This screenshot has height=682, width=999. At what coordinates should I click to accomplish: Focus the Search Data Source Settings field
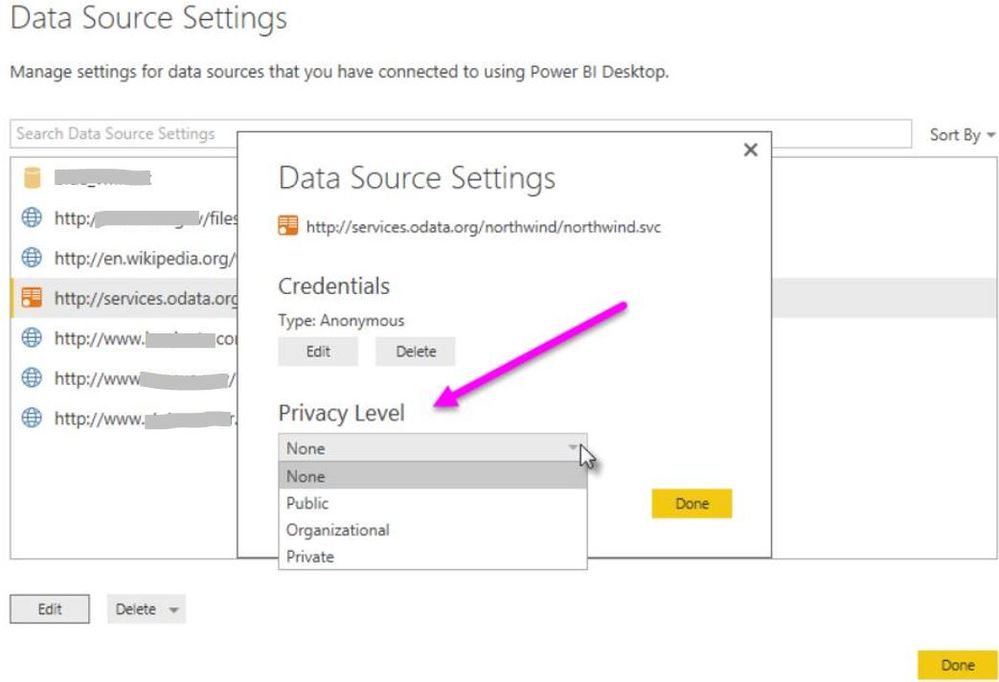point(460,134)
